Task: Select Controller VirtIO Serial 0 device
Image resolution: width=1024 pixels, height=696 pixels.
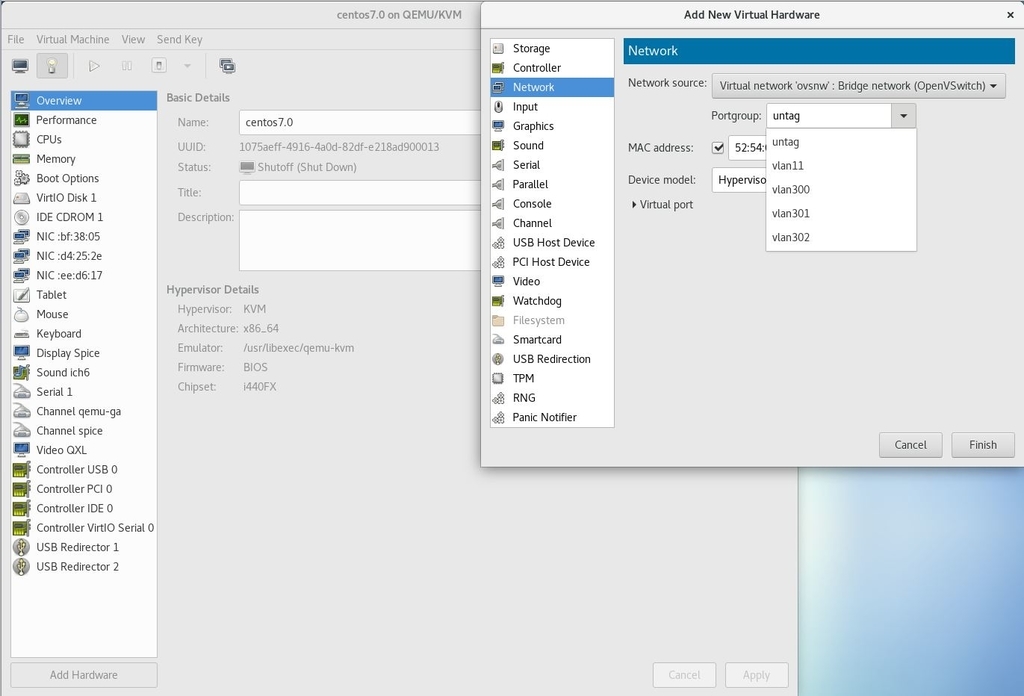Action: (84, 528)
